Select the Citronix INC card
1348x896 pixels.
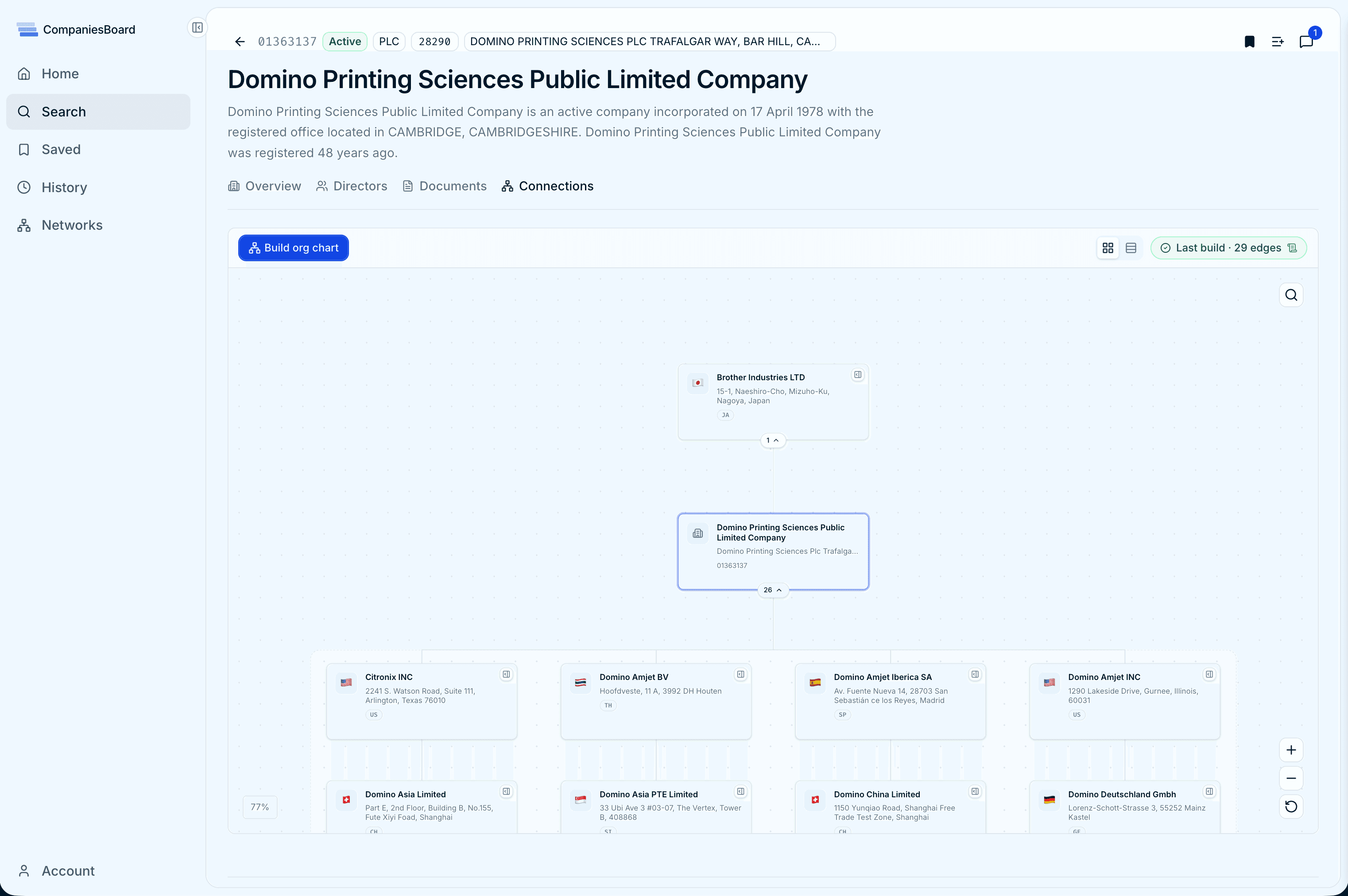click(x=422, y=701)
